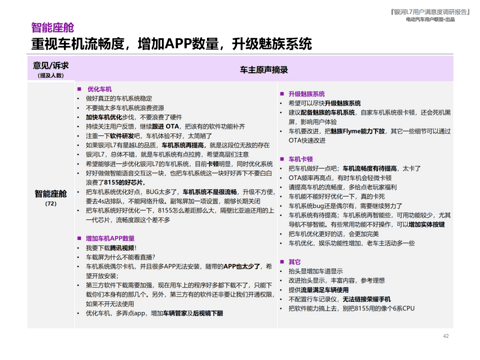Click the line '车载屏为什么不能看直播?'
480x360 pixels.
pos(121,257)
